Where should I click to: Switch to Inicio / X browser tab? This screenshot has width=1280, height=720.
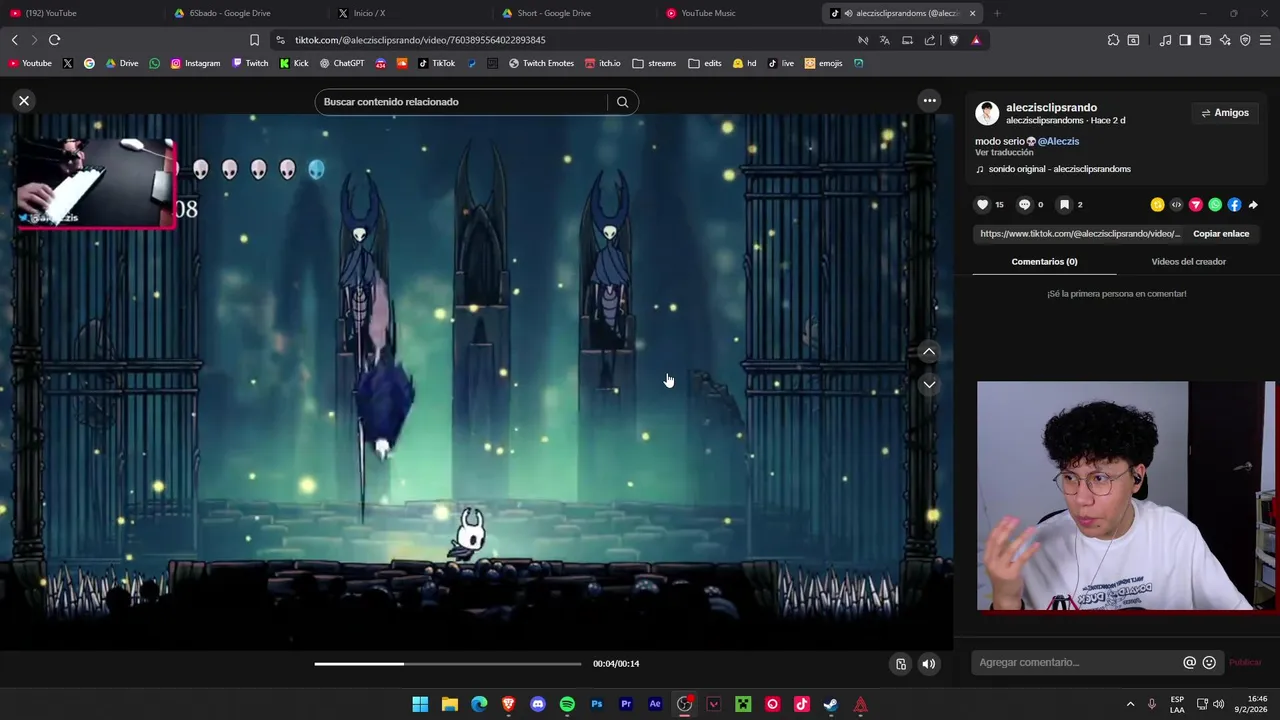[x=409, y=13]
